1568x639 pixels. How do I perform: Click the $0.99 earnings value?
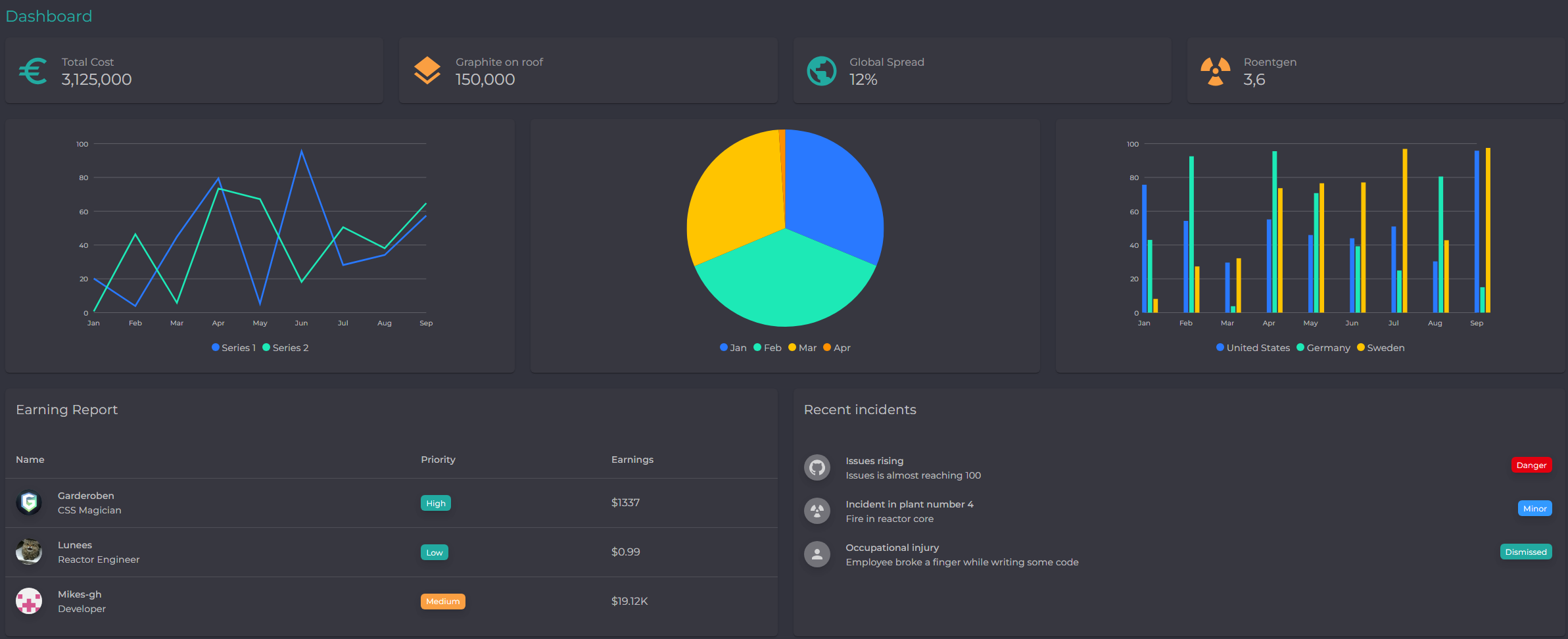[x=626, y=552]
